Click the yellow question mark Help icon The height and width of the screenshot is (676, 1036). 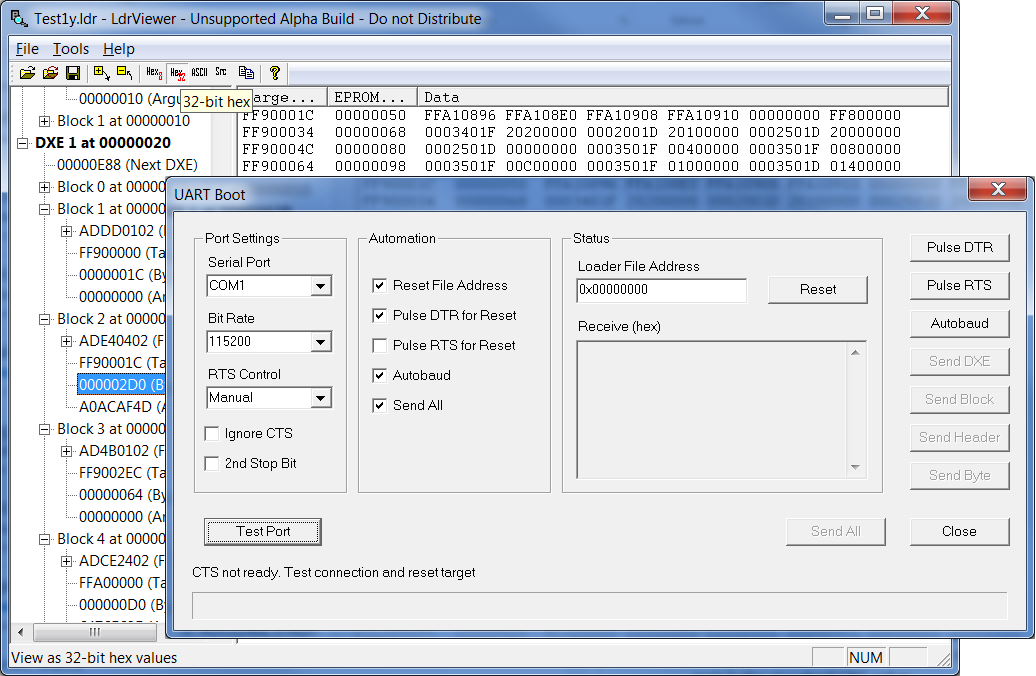click(275, 73)
